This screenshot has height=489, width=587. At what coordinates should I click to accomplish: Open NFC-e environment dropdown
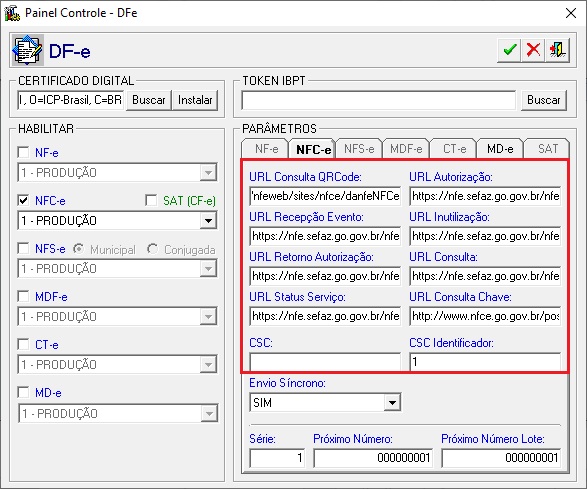(208, 221)
